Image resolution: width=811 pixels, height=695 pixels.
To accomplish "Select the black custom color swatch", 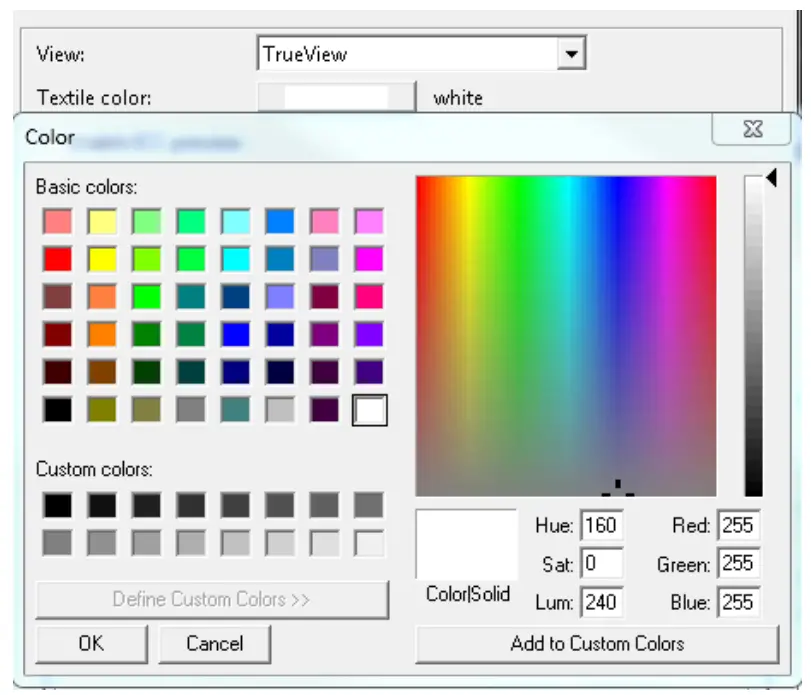I will [x=57, y=505].
